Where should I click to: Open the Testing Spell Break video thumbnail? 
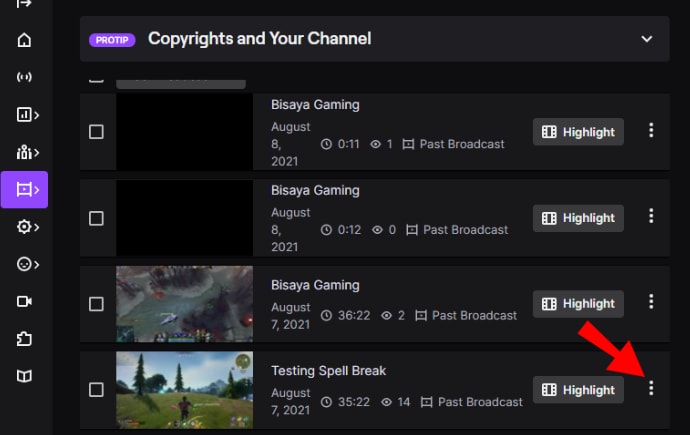tap(184, 390)
